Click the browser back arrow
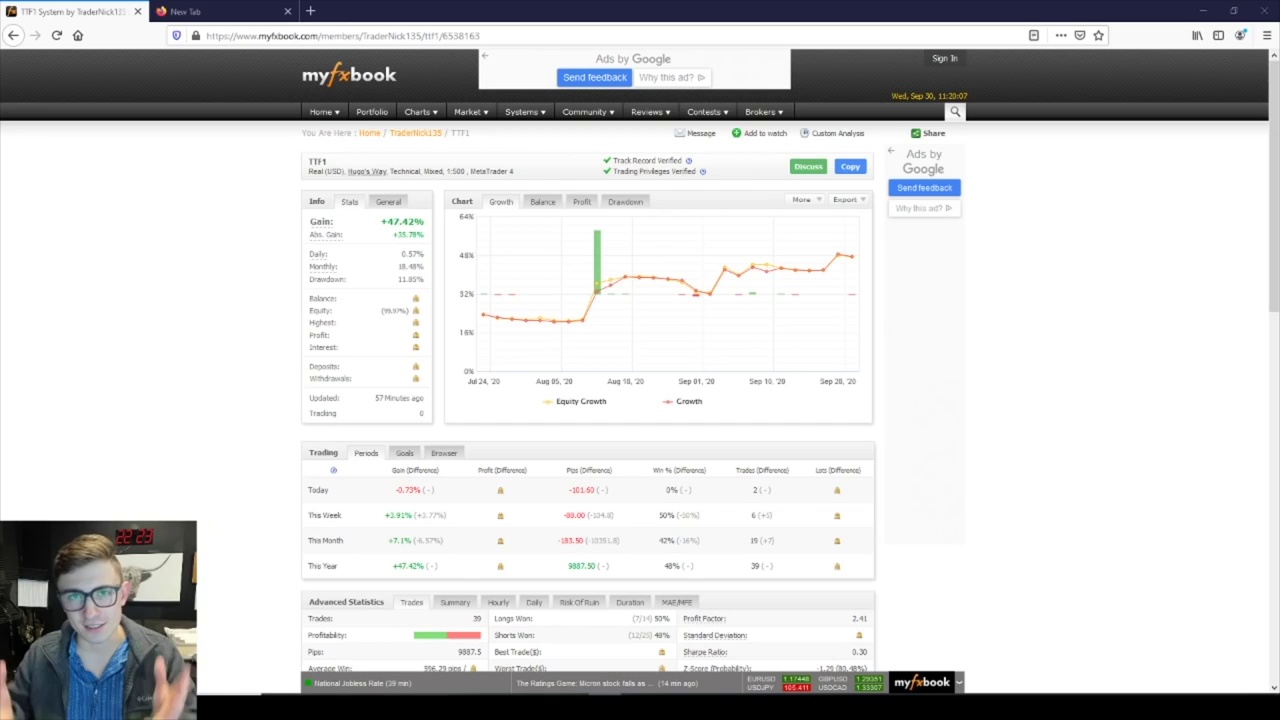 pyautogui.click(x=13, y=35)
